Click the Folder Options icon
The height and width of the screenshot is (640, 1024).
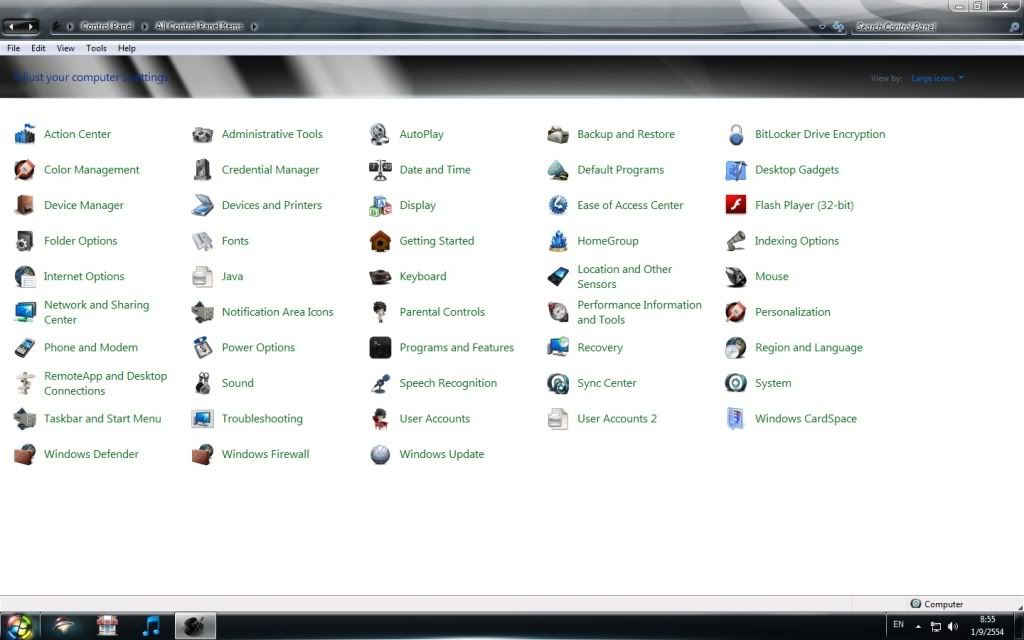pyautogui.click(x=25, y=241)
